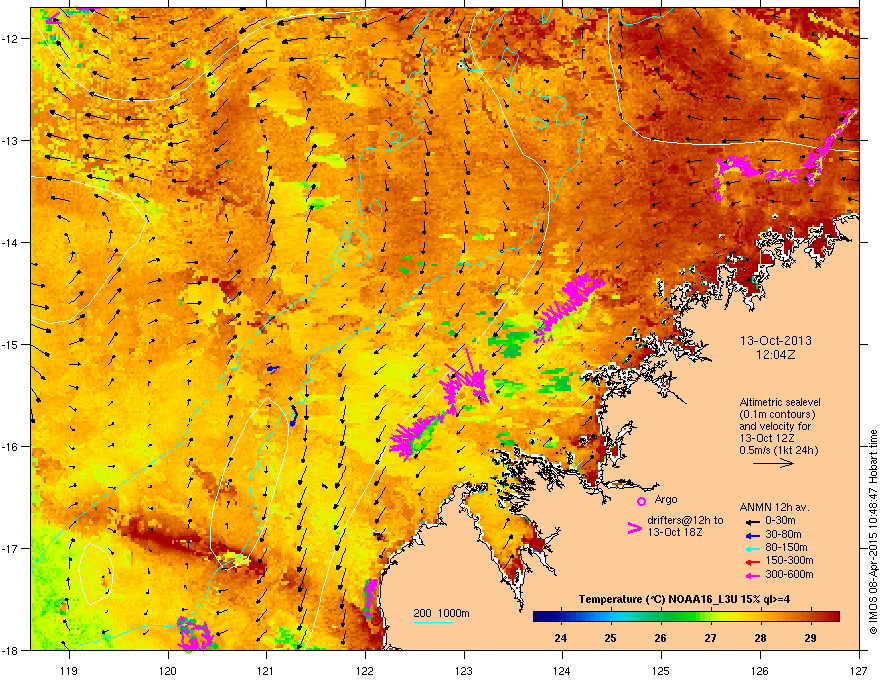Click the longitude label '120'
880x680 pixels.
pos(168,671)
